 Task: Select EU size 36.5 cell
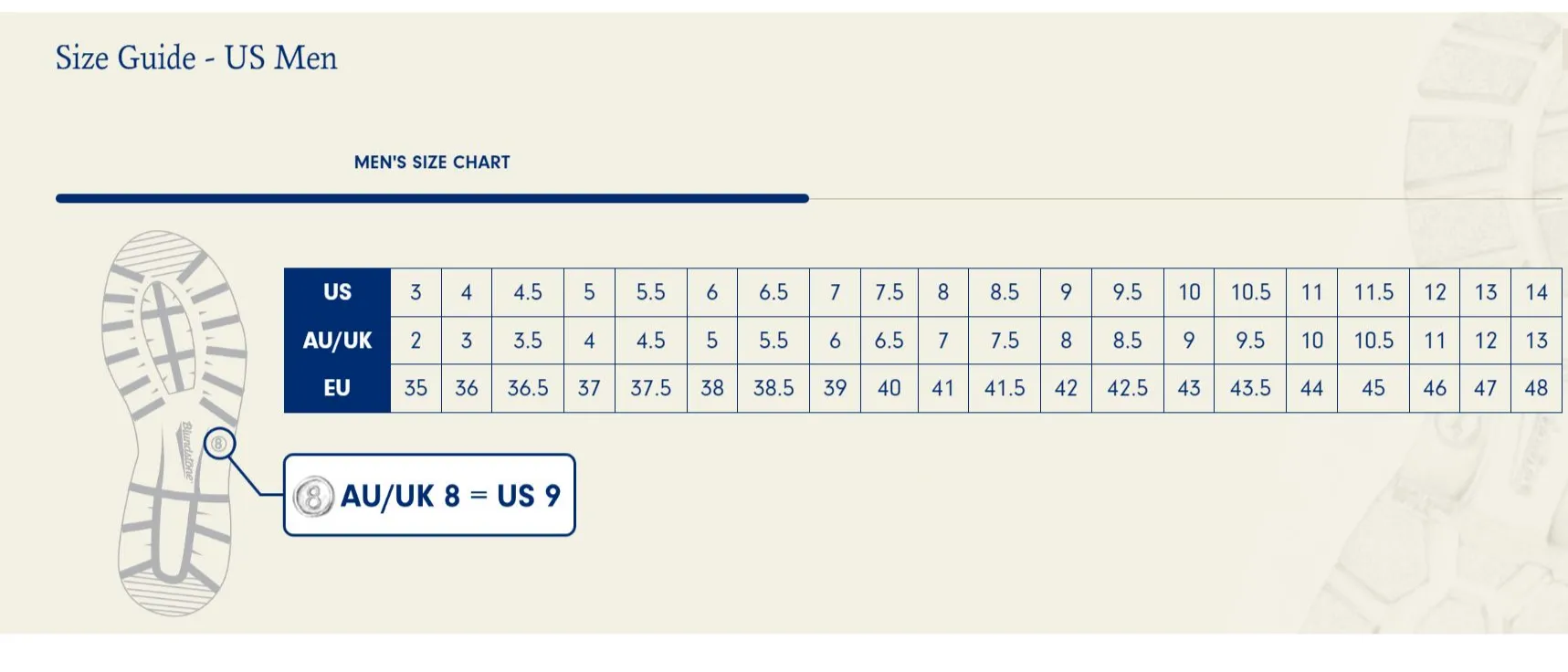528,388
